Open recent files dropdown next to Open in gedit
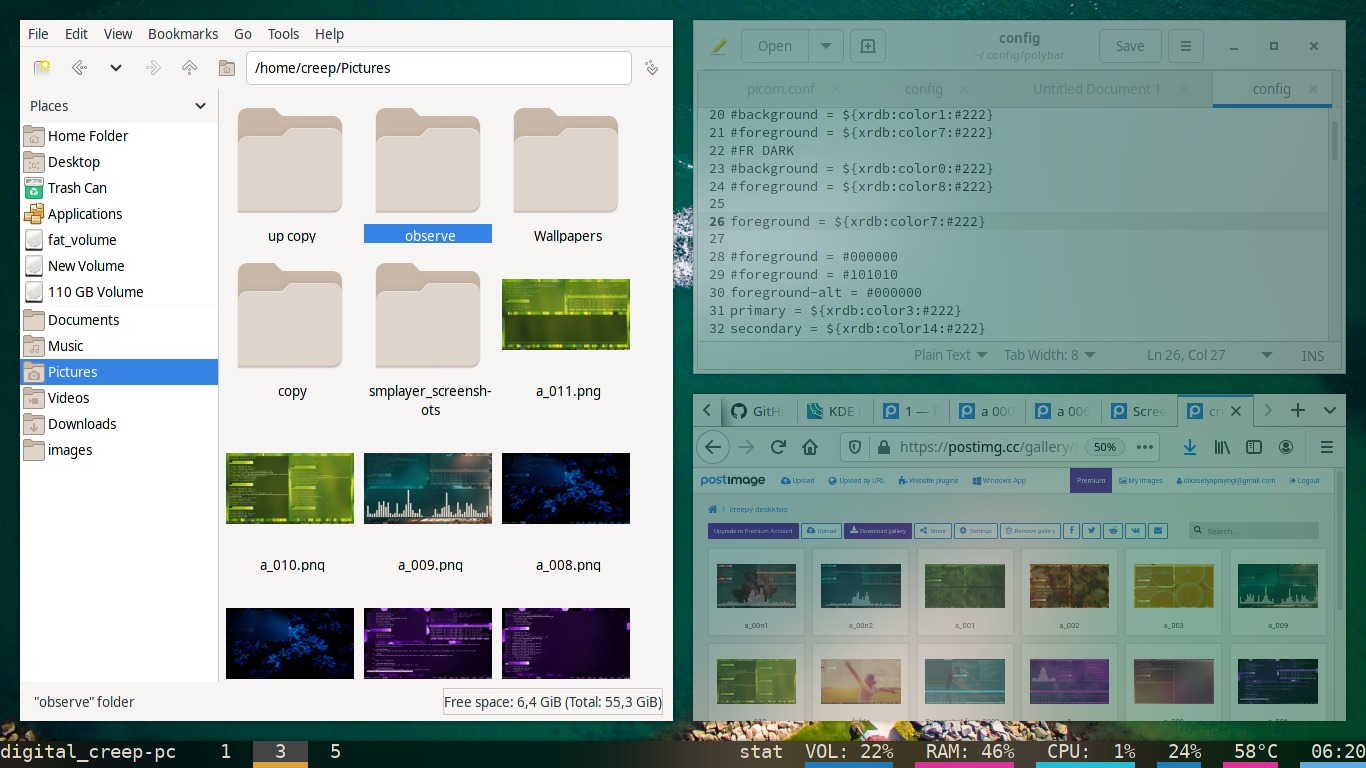This screenshot has width=1366, height=768. pos(826,46)
